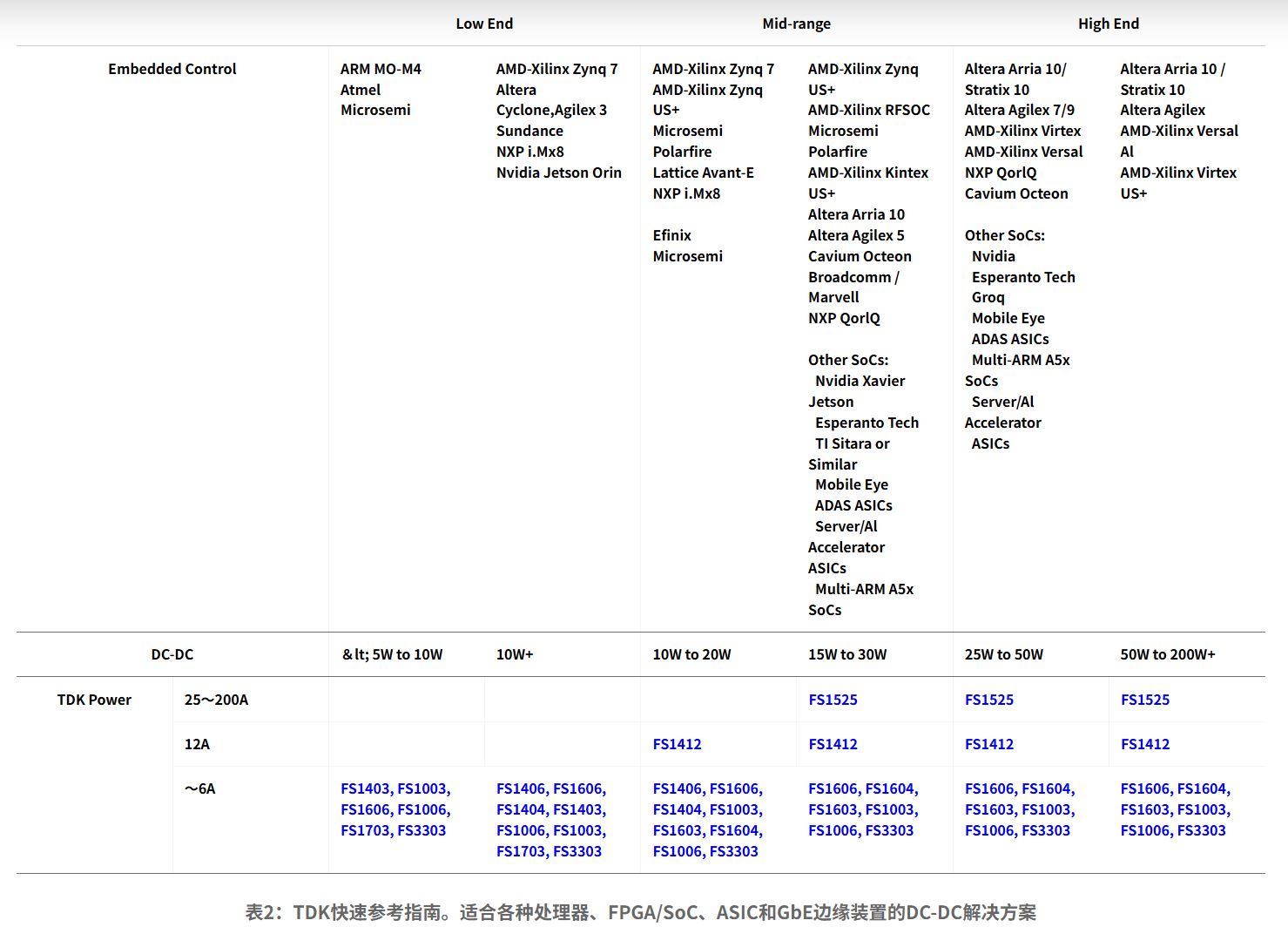Click FS1604 link in 15W to 30W column
This screenshot has height=927, width=1288.
(890, 788)
